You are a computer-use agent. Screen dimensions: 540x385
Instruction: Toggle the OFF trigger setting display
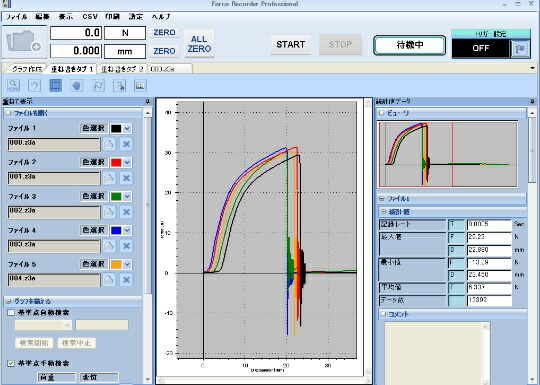(x=481, y=48)
